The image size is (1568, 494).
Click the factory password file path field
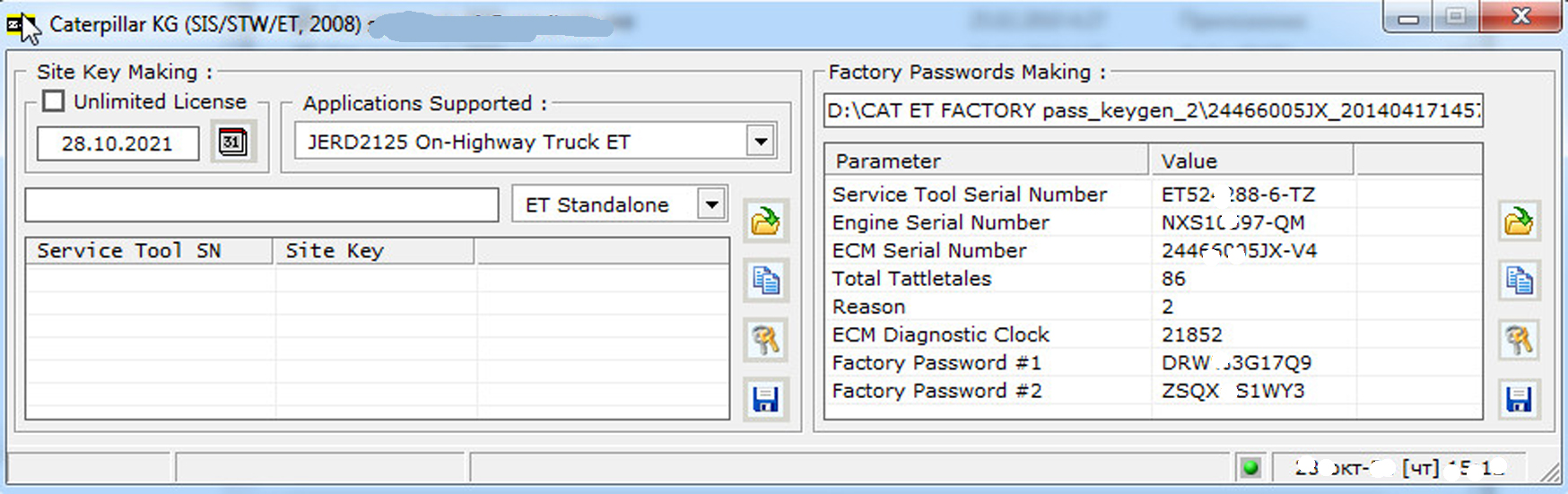1153,110
